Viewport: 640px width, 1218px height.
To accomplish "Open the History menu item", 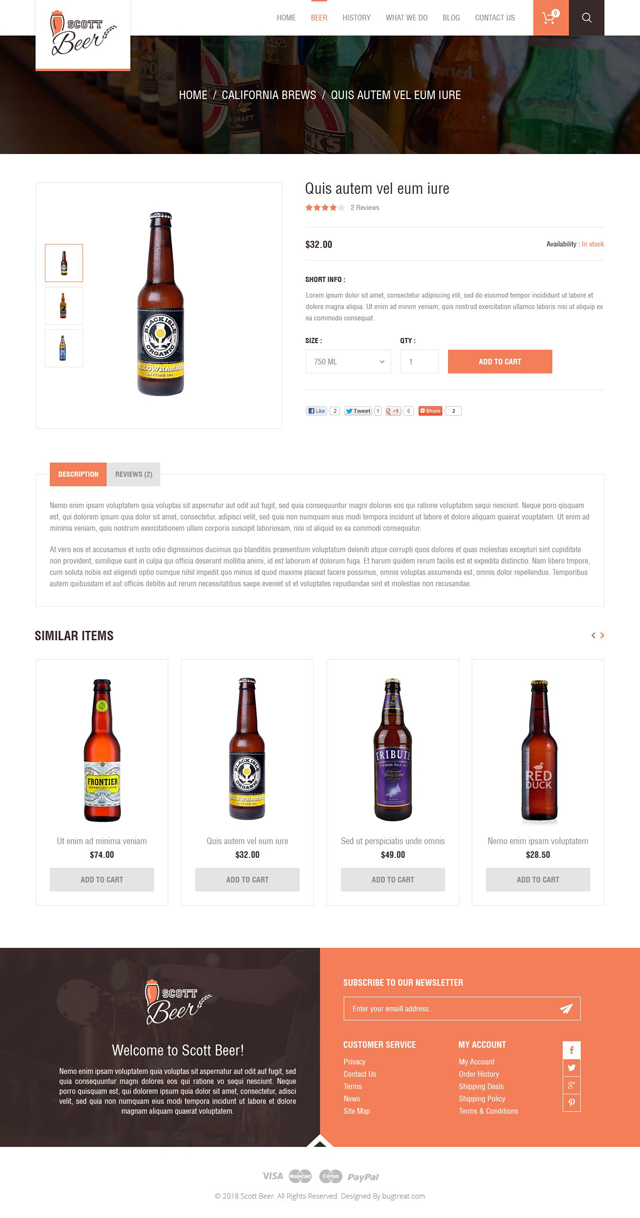I will click(x=356, y=18).
